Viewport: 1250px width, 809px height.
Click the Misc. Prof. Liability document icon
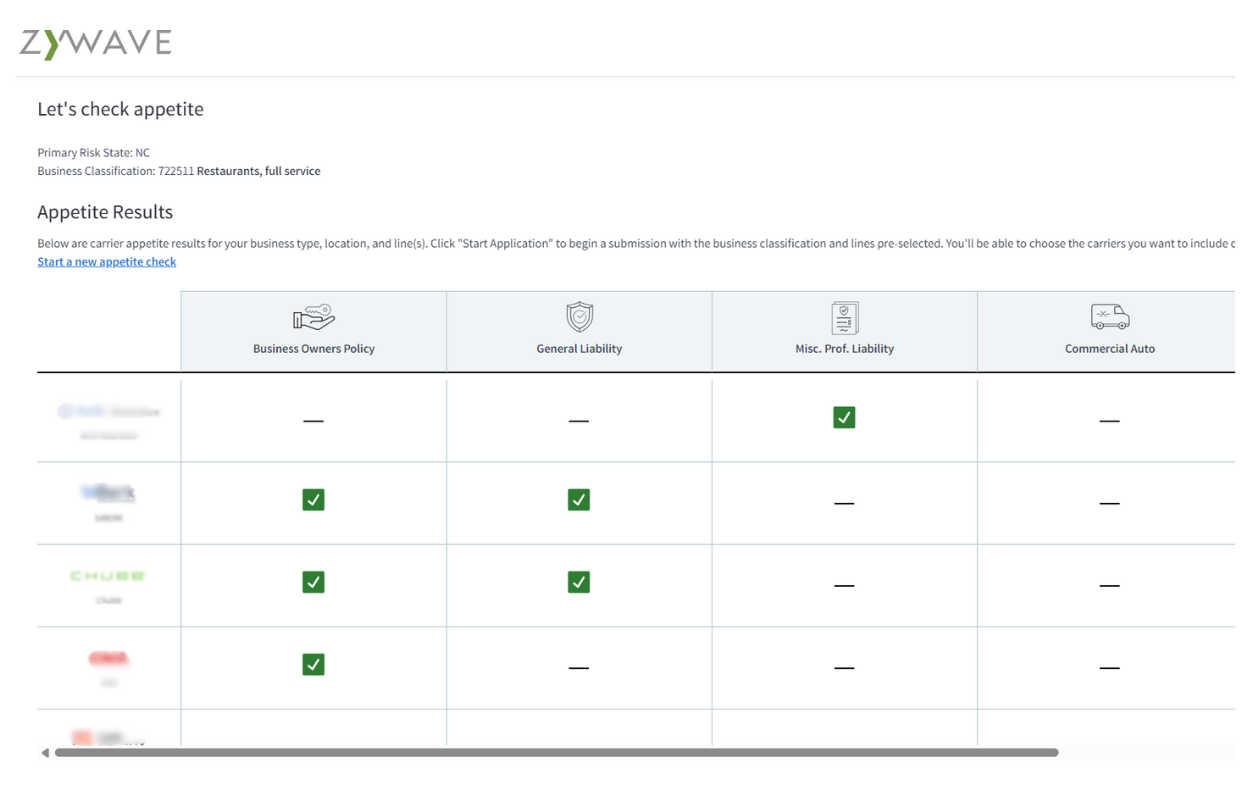click(x=844, y=318)
